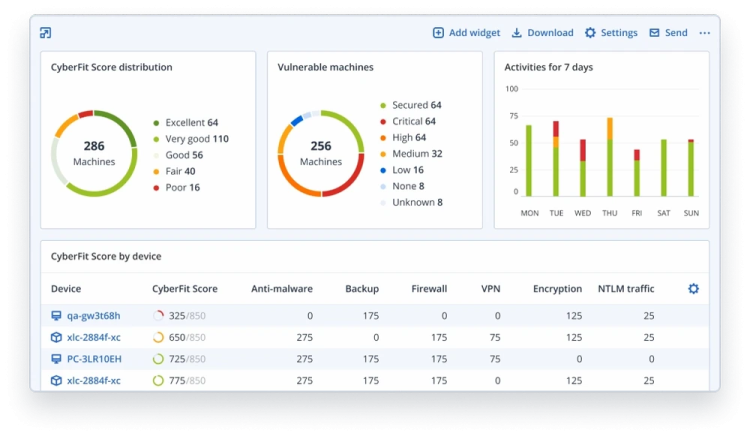This screenshot has height=436, width=750.
Task: Click the '725/850' score value
Action: point(187,359)
